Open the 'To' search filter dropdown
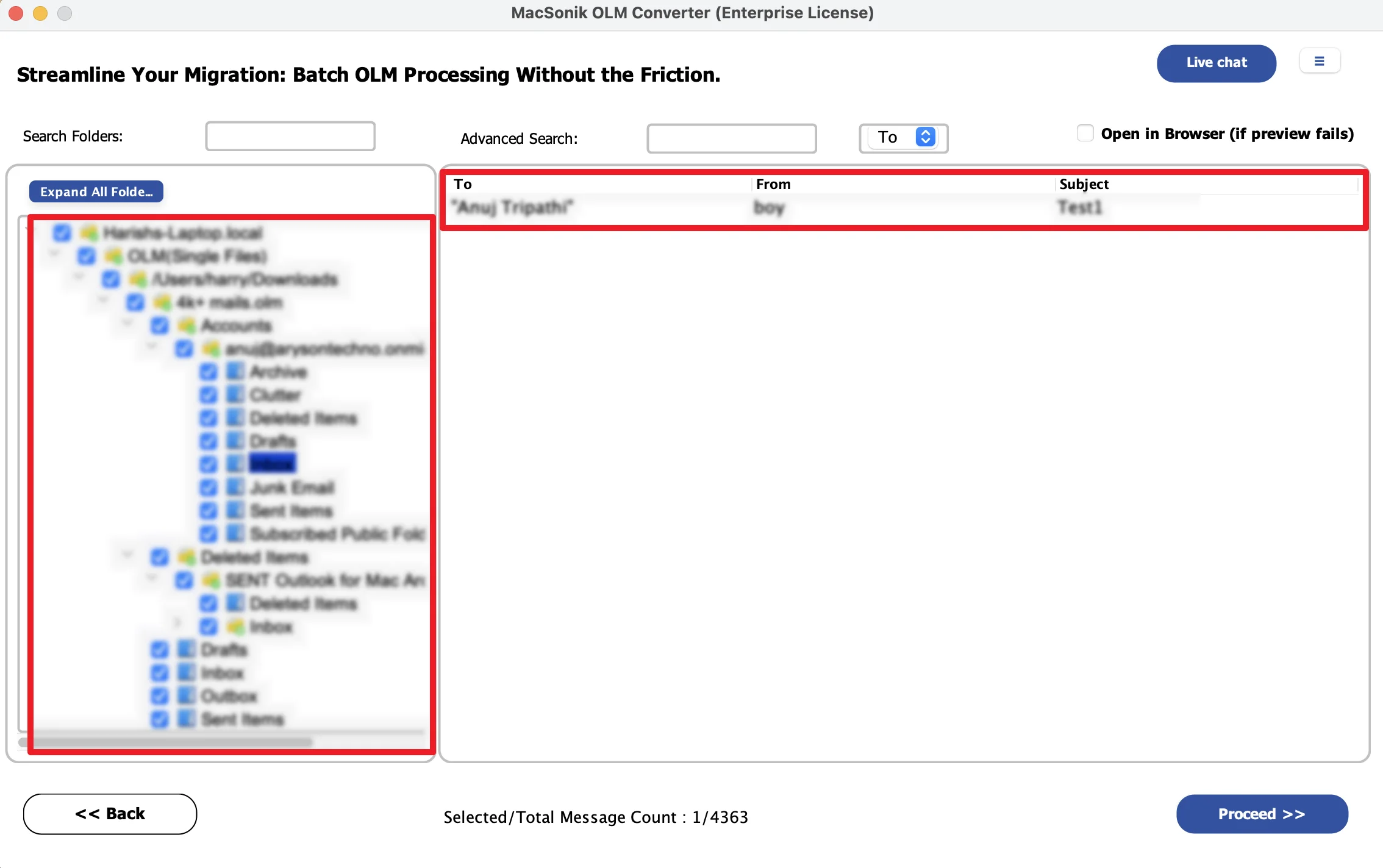This screenshot has width=1383, height=868. point(904,138)
